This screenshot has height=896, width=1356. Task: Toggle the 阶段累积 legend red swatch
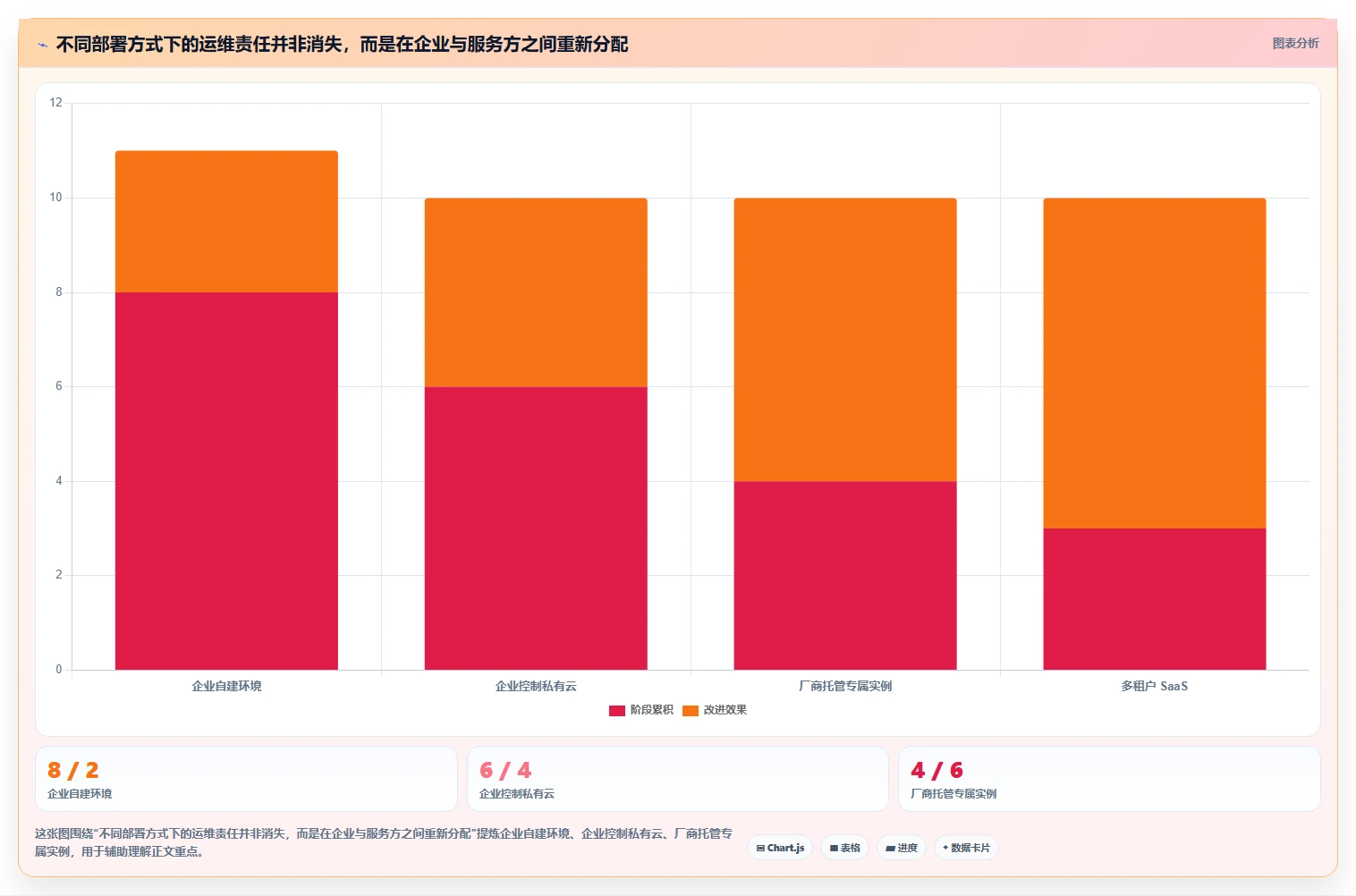click(x=617, y=710)
